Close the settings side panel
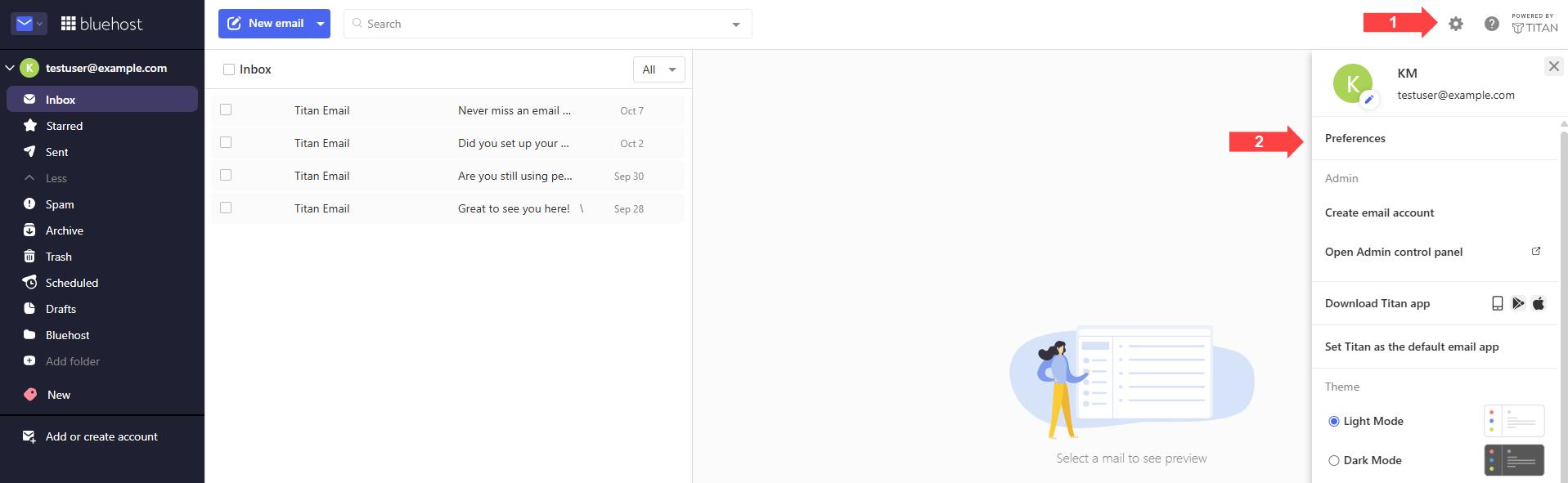 [1554, 66]
